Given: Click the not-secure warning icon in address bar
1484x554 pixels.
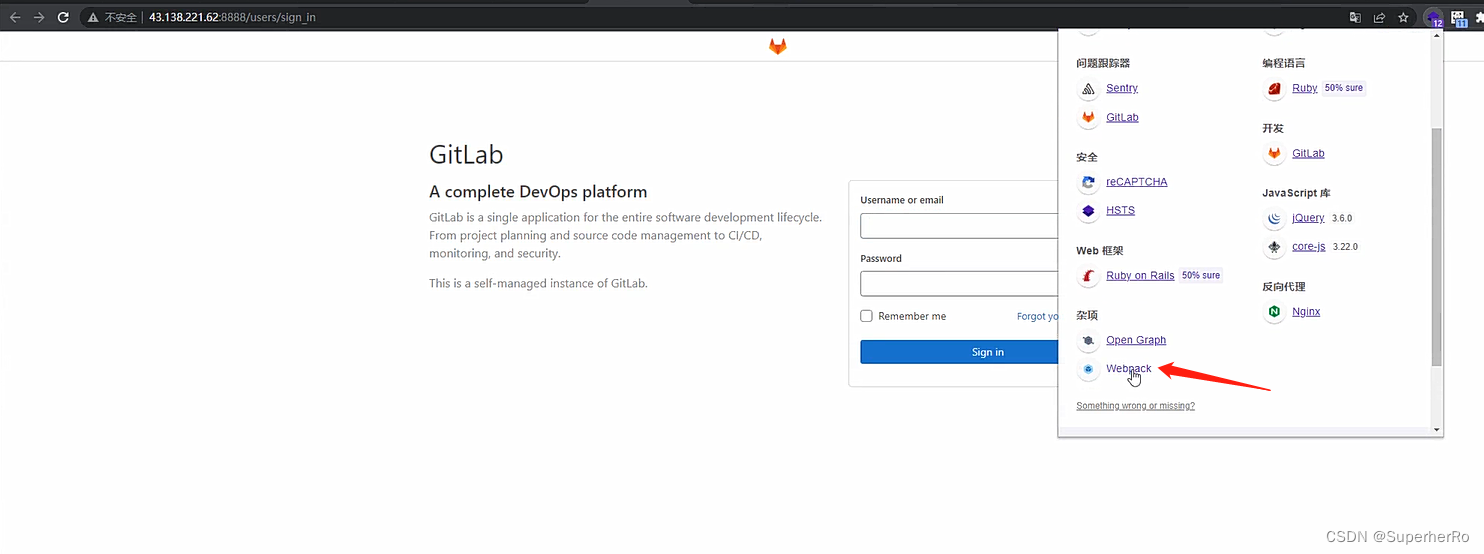Looking at the screenshot, I should tap(93, 17).
